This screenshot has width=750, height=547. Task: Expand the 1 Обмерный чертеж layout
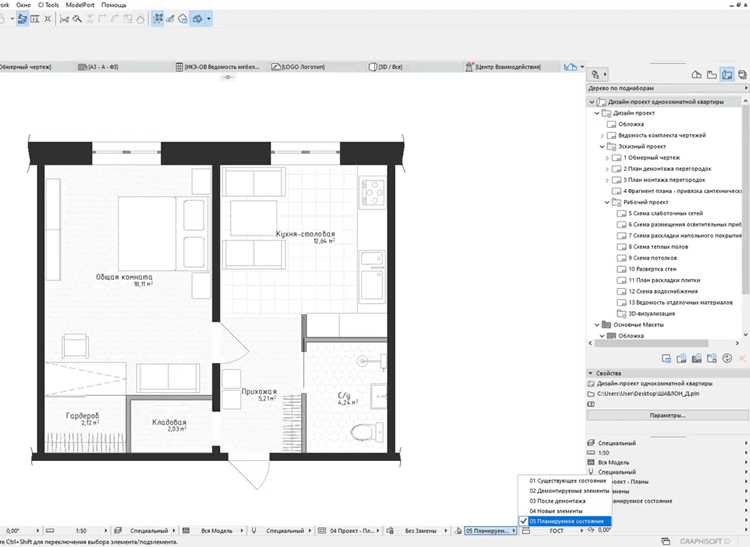pyautogui.click(x=607, y=158)
